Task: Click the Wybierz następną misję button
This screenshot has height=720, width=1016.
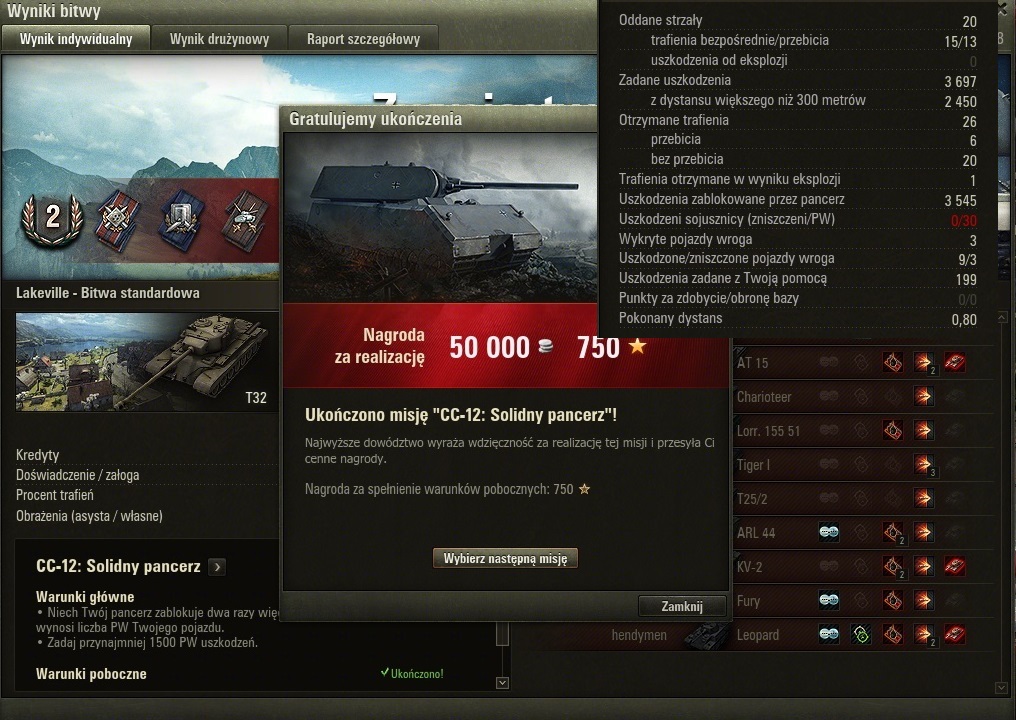Action: point(505,558)
